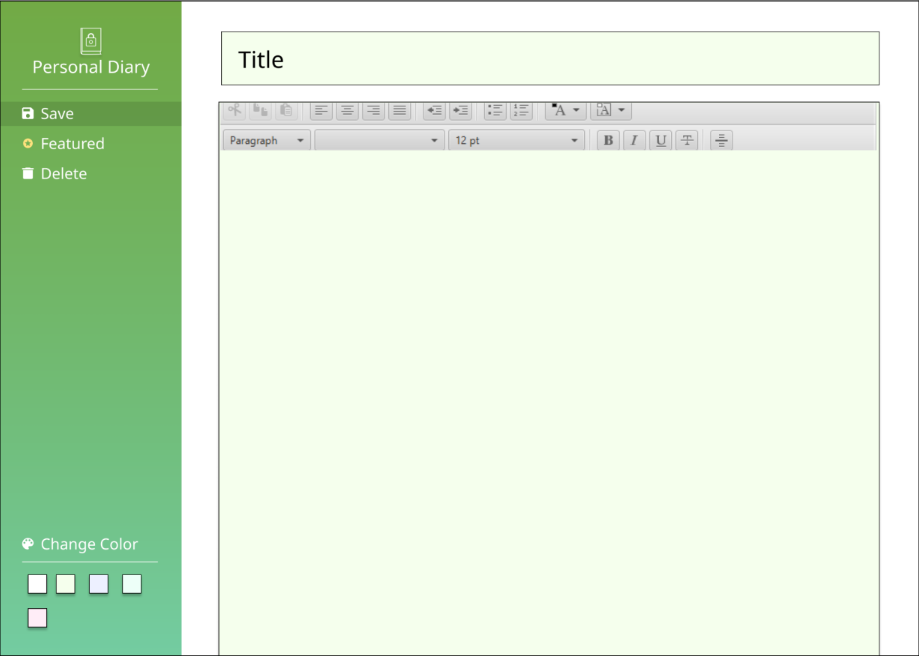Apply strikethrough formatting
The height and width of the screenshot is (656, 919).
[687, 140]
